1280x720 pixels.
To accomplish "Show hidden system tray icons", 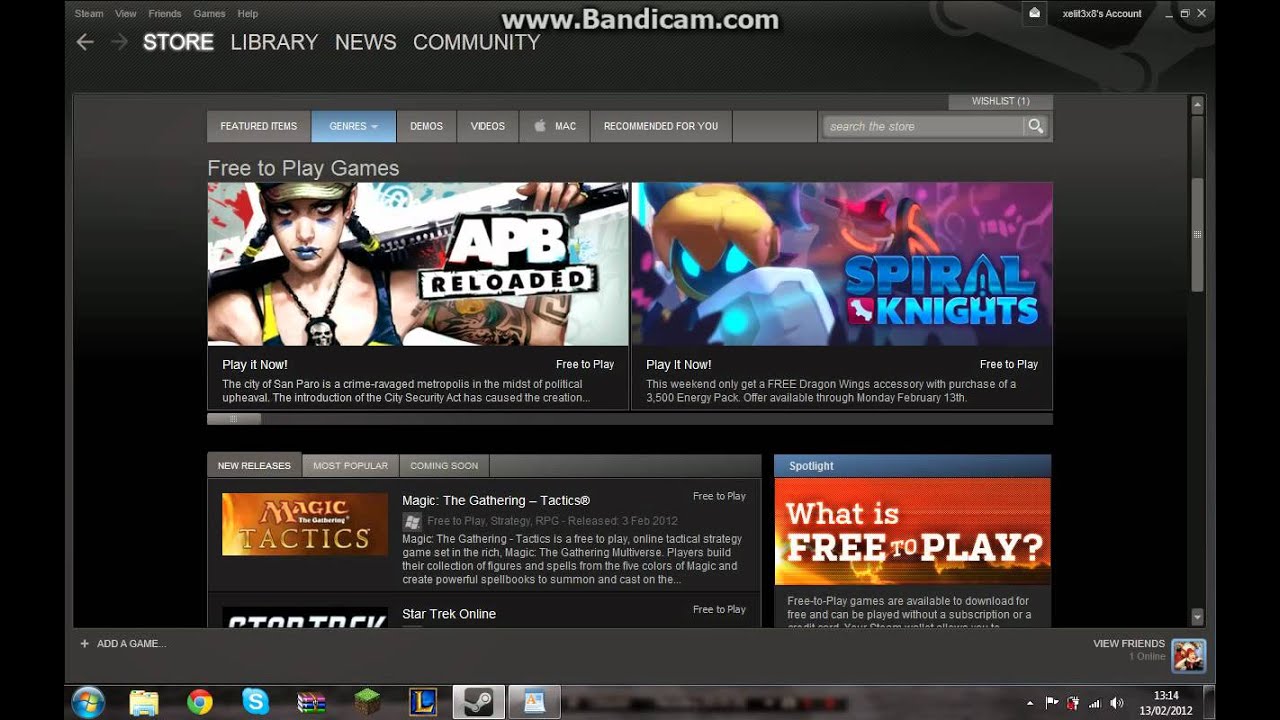I will click(x=1029, y=703).
